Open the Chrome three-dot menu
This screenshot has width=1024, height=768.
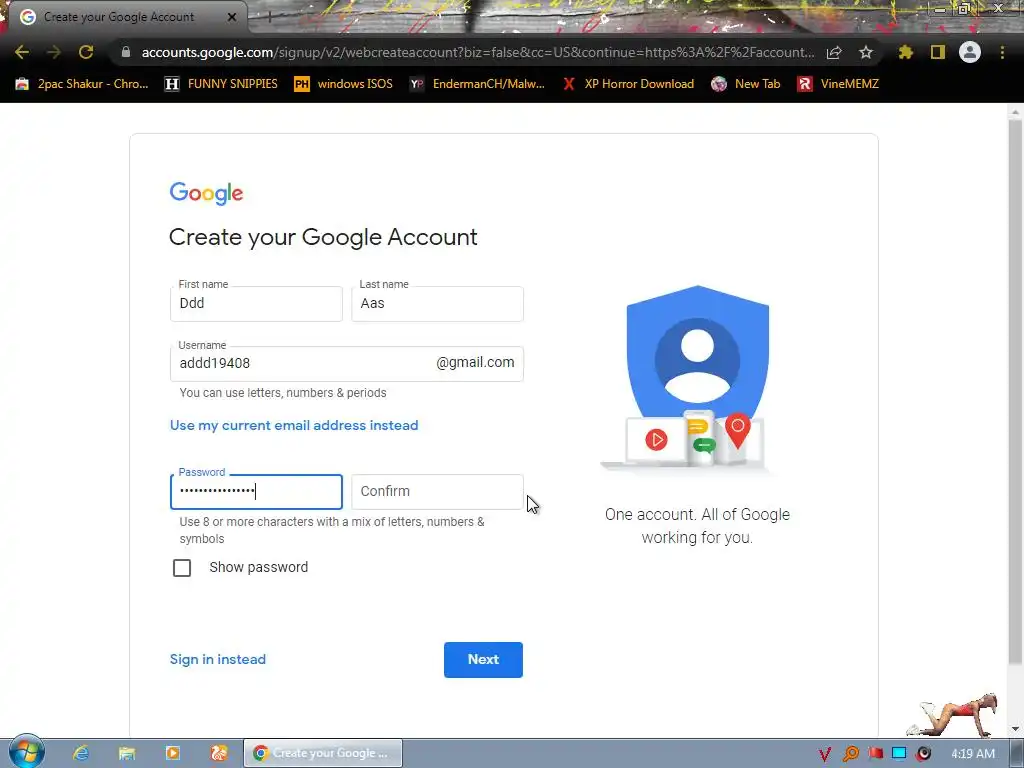tap(1002, 52)
